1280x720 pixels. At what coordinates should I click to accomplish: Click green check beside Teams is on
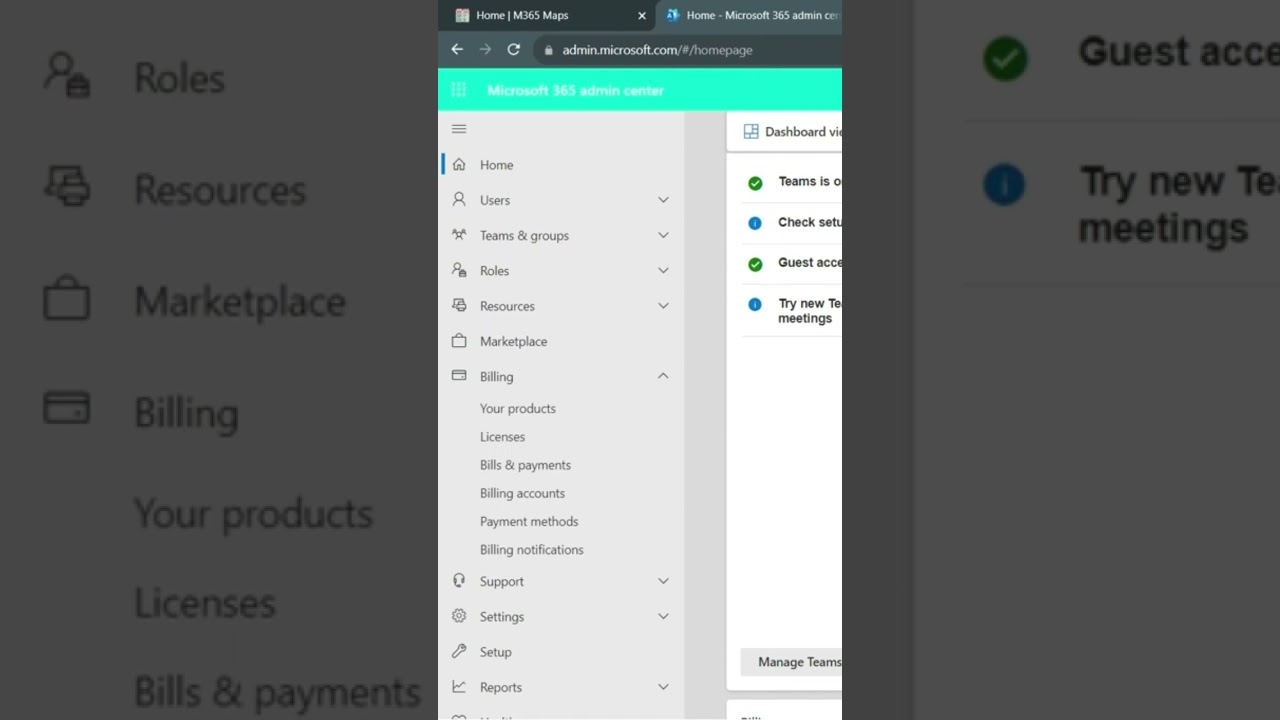tap(755, 183)
